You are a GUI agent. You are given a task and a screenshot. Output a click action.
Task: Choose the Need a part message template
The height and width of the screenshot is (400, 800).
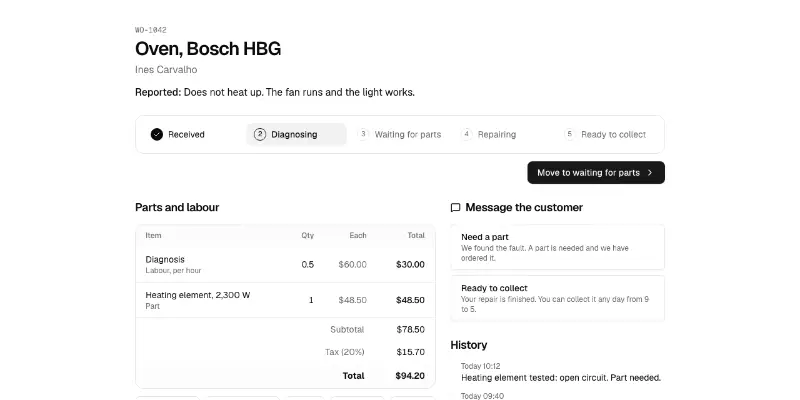(558, 247)
